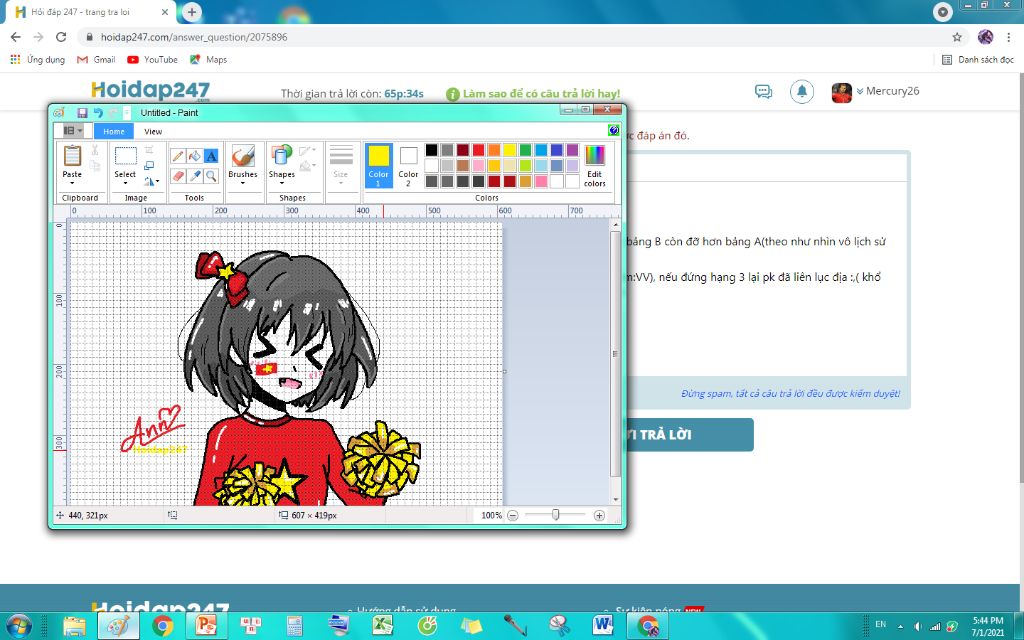Reload the Chrome page

pos(61,37)
